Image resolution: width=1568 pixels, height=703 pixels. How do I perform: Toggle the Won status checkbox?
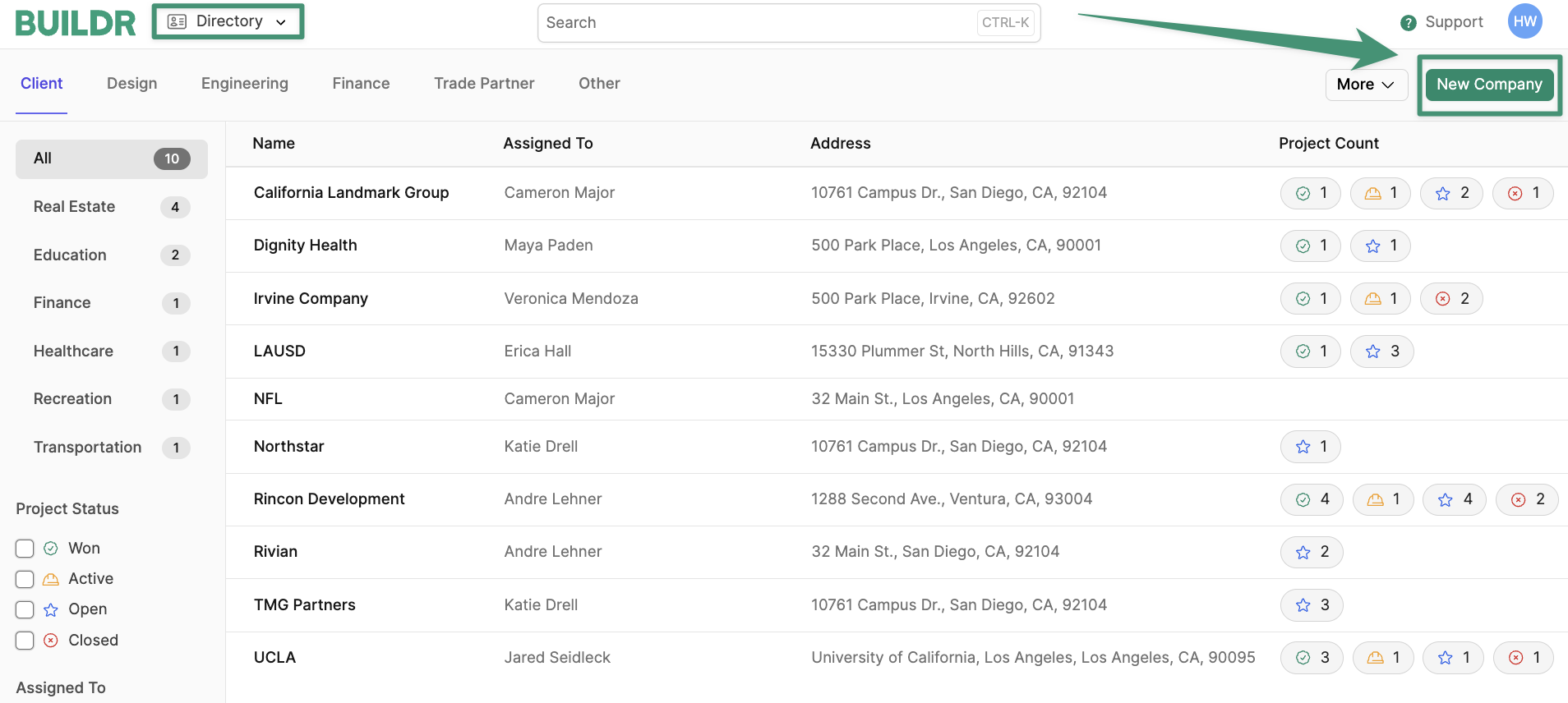point(25,549)
